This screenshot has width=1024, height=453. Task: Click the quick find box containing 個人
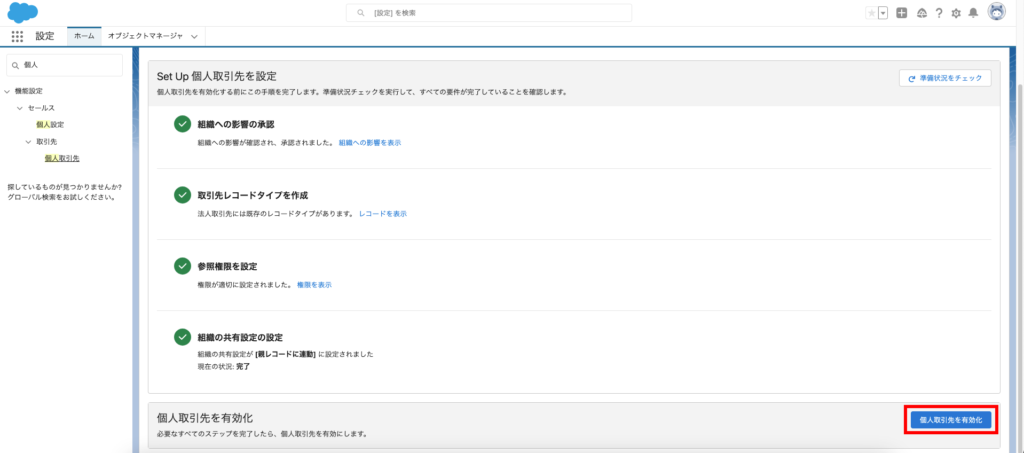(x=66, y=65)
